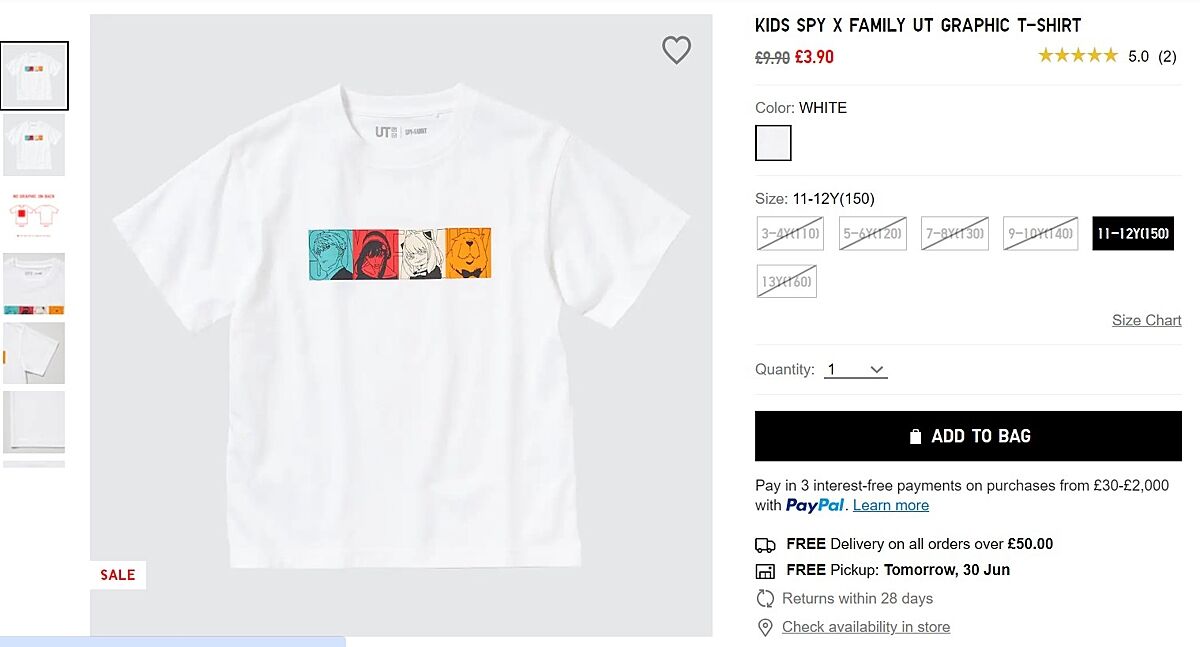Open the review count (2)
1200x647 pixels.
[x=1167, y=56]
